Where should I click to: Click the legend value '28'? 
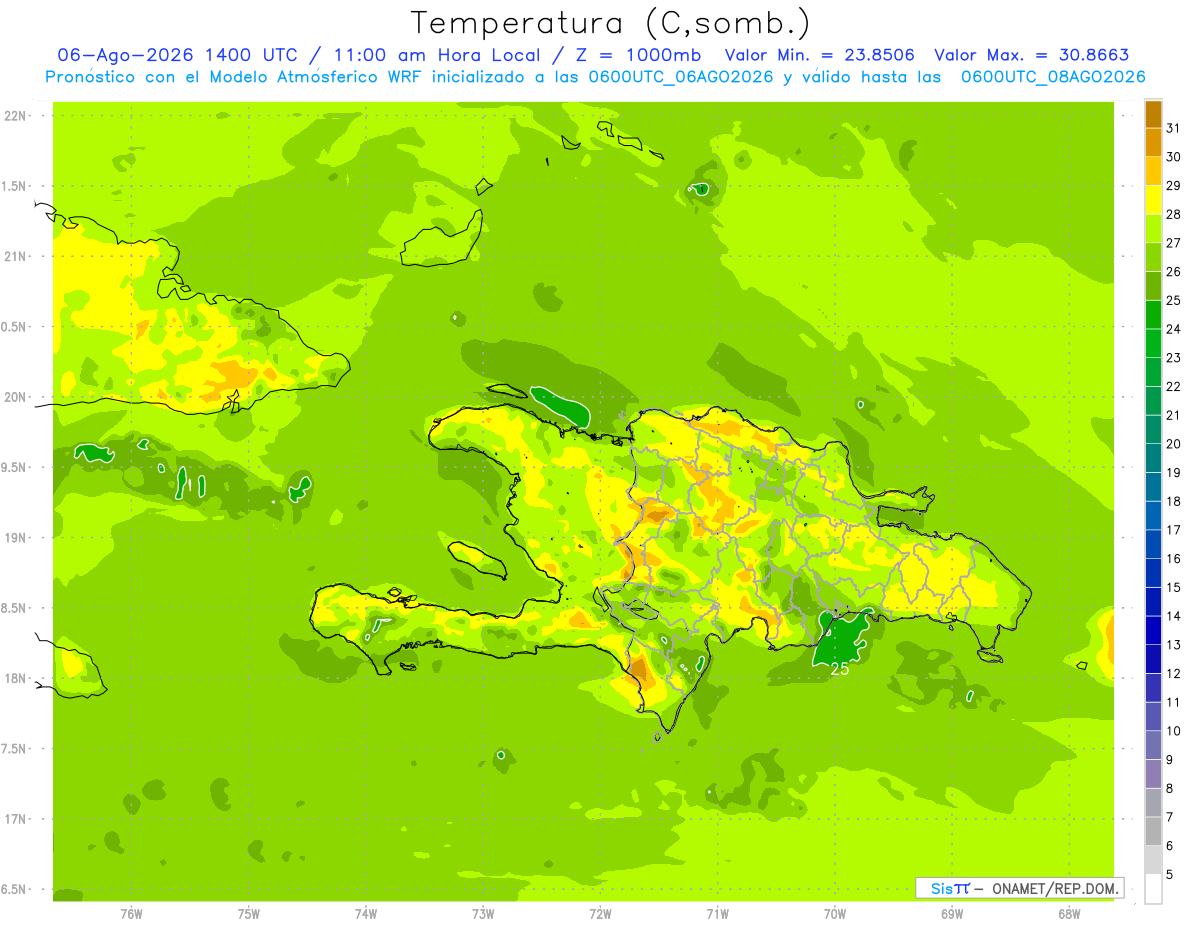1174,214
